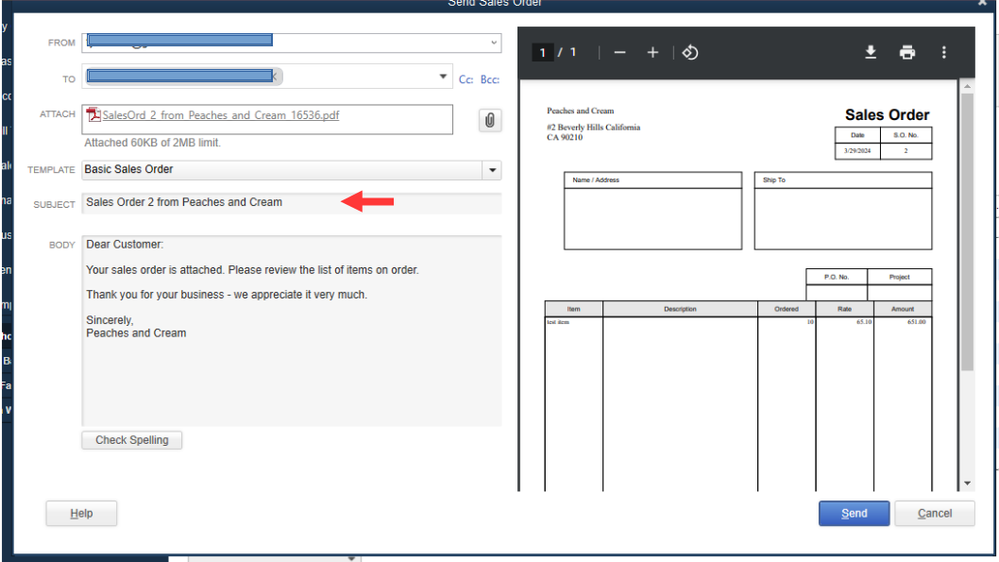Click the 'Dear Customer:' line in the body
This screenshot has height=562, width=999.
coord(125,245)
